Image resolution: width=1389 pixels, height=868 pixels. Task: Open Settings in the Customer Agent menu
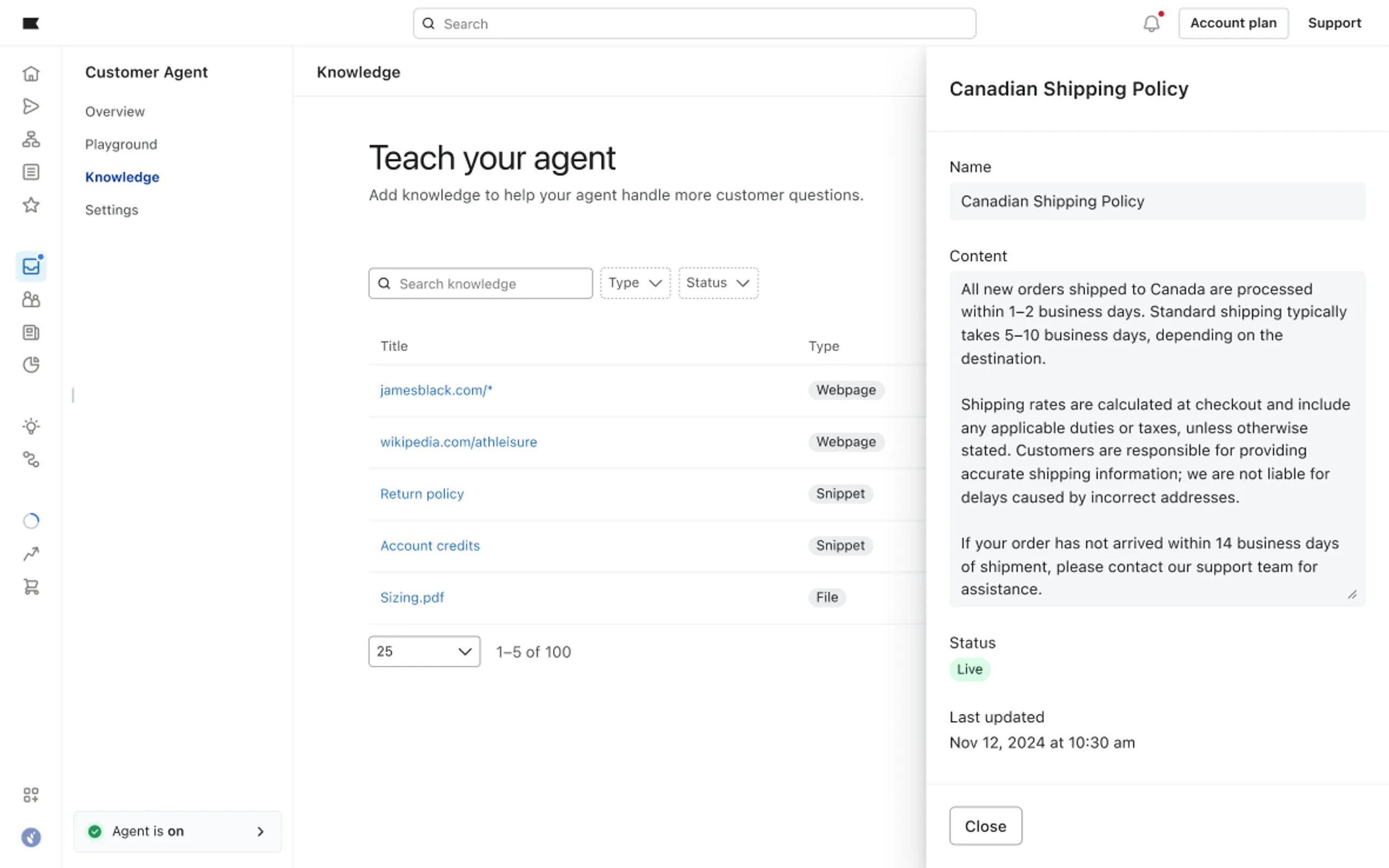[111, 210]
